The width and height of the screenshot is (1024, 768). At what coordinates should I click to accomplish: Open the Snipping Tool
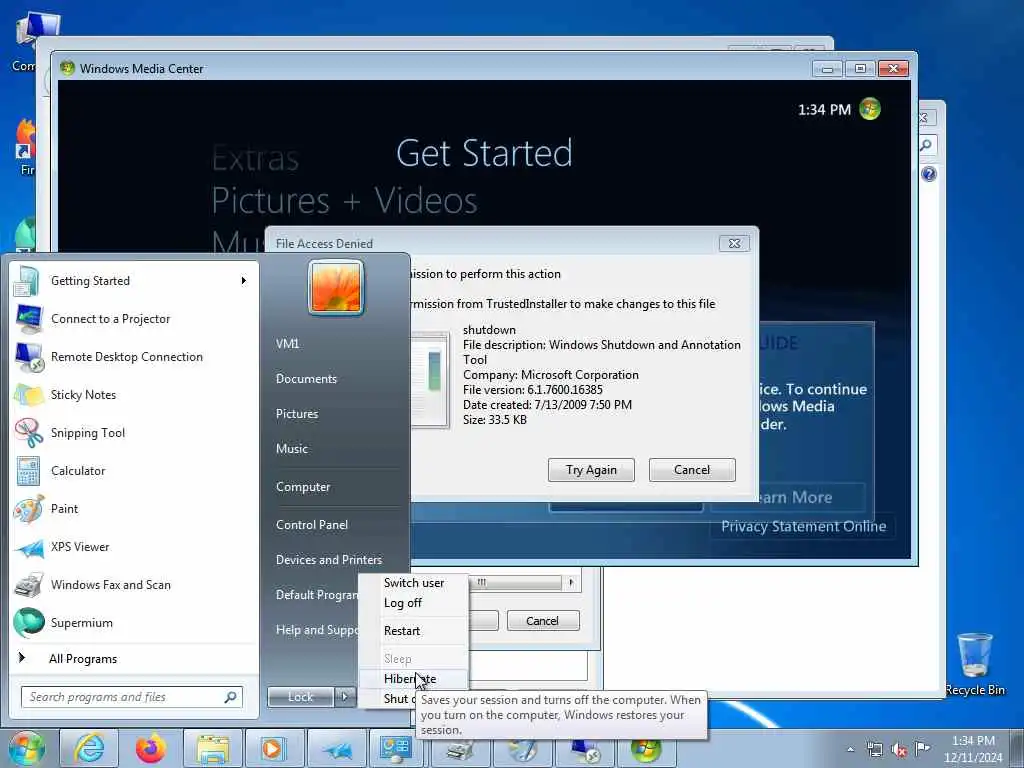(134, 432)
